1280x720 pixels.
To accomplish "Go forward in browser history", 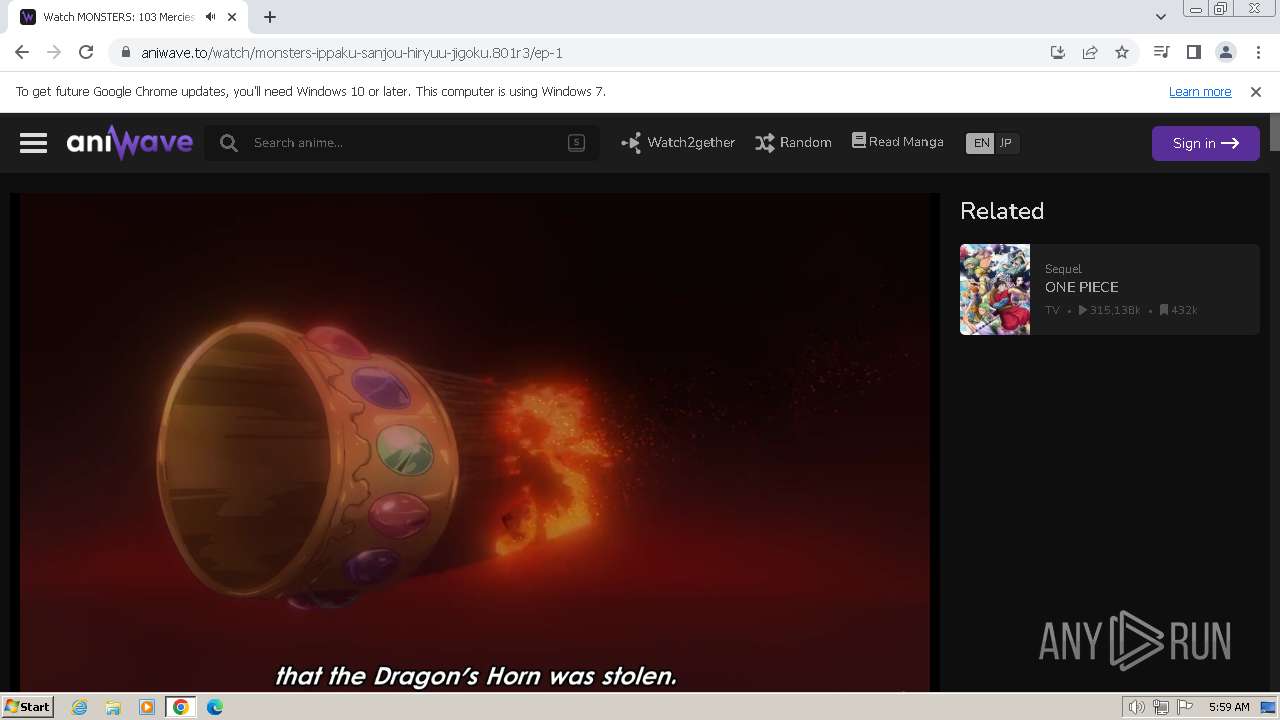I will click(x=54, y=52).
